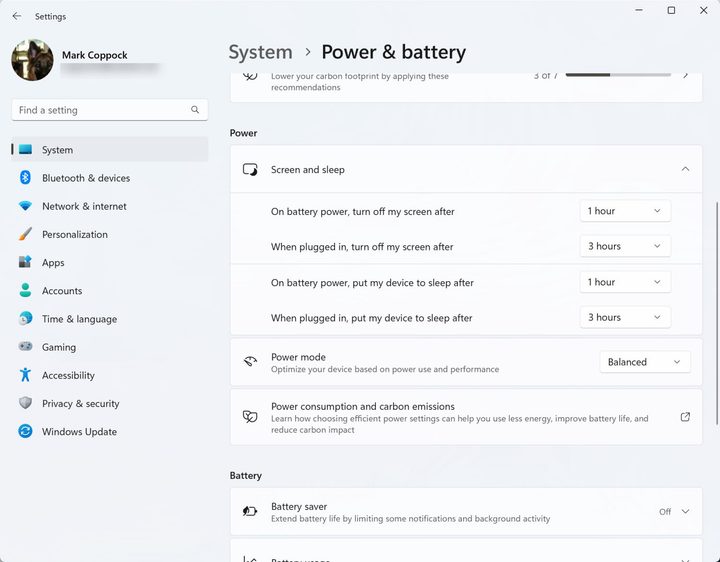Open Gaming settings label
This screenshot has width=720, height=562.
click(x=59, y=348)
